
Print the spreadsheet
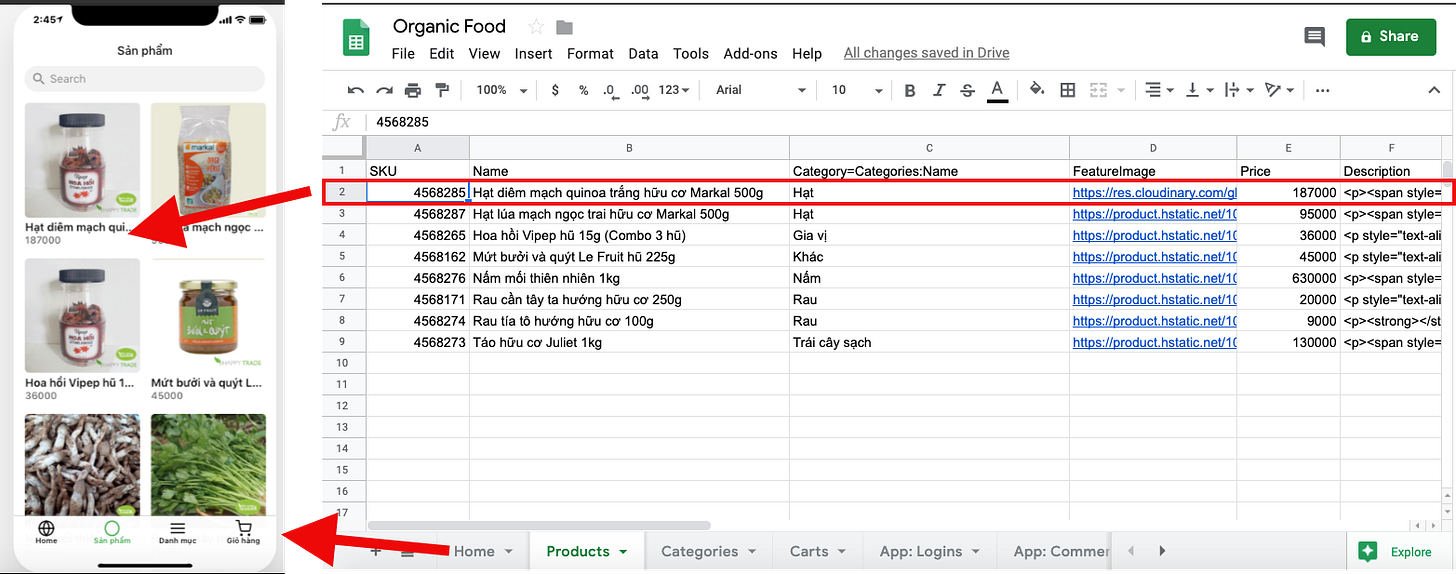pos(413,90)
